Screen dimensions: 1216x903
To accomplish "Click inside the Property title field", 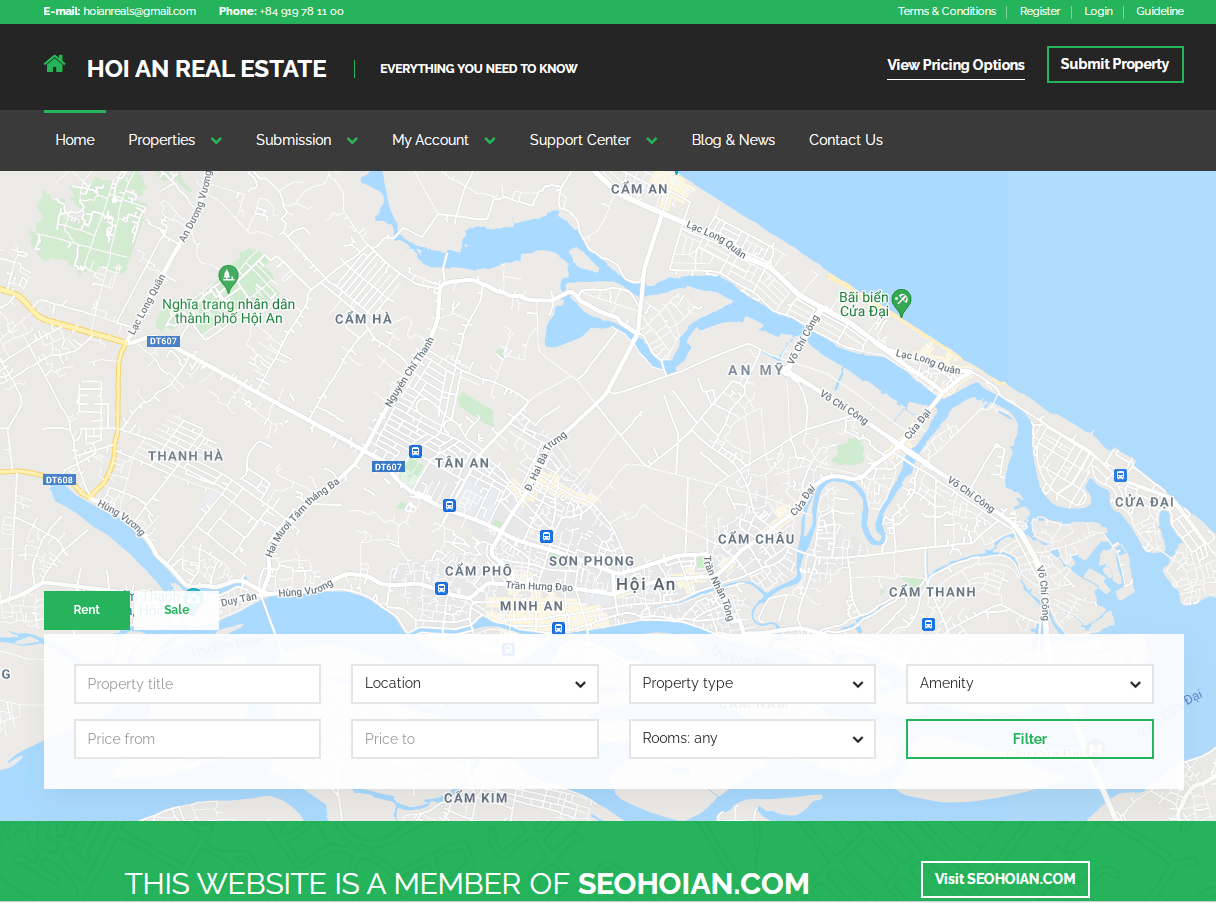I will tap(197, 683).
